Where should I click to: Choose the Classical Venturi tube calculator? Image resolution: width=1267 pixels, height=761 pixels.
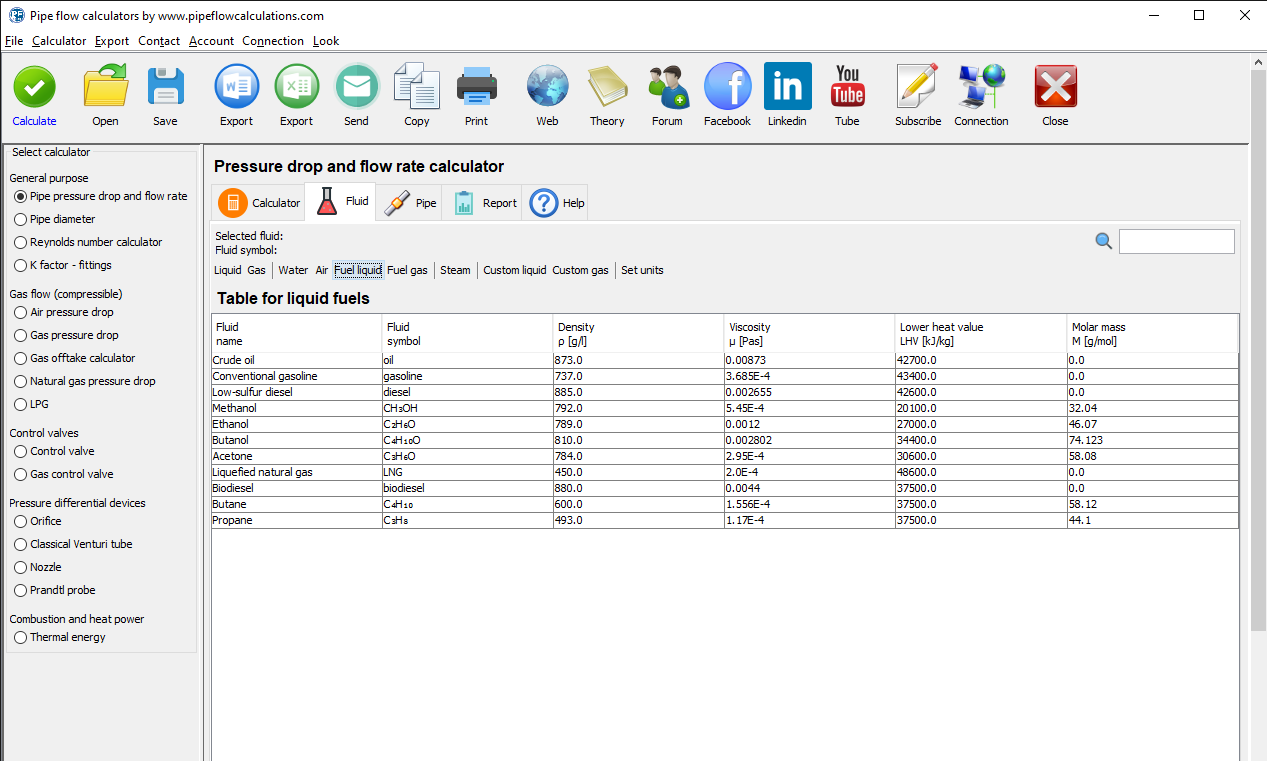point(21,544)
